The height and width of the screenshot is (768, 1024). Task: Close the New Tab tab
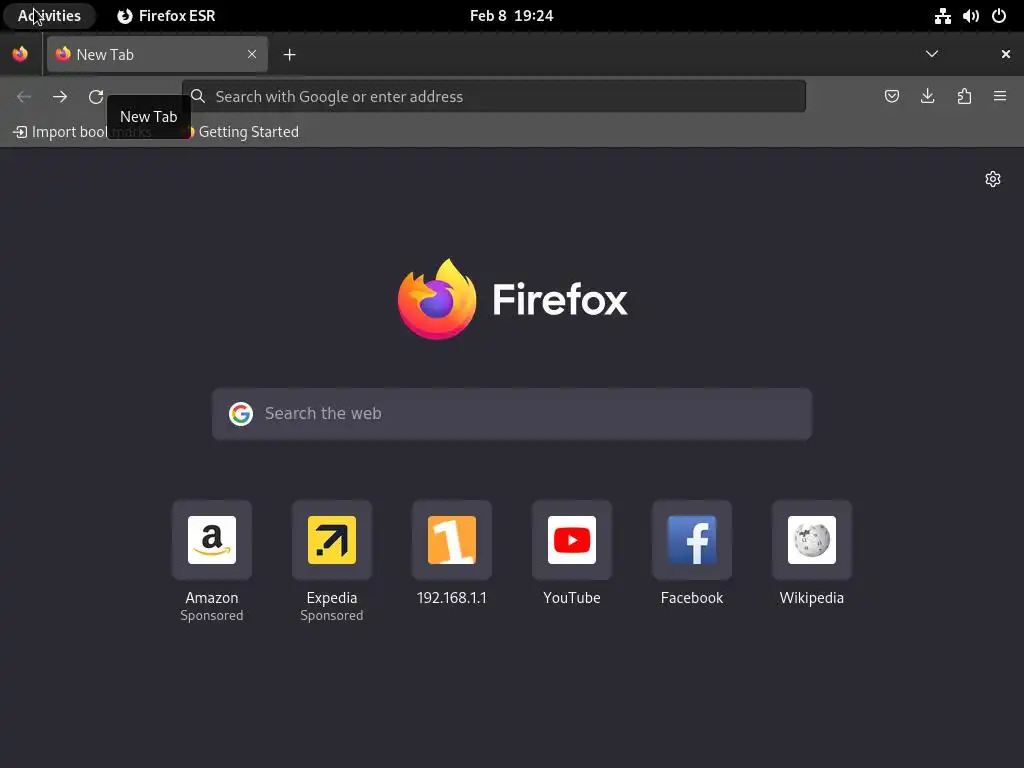click(x=252, y=54)
